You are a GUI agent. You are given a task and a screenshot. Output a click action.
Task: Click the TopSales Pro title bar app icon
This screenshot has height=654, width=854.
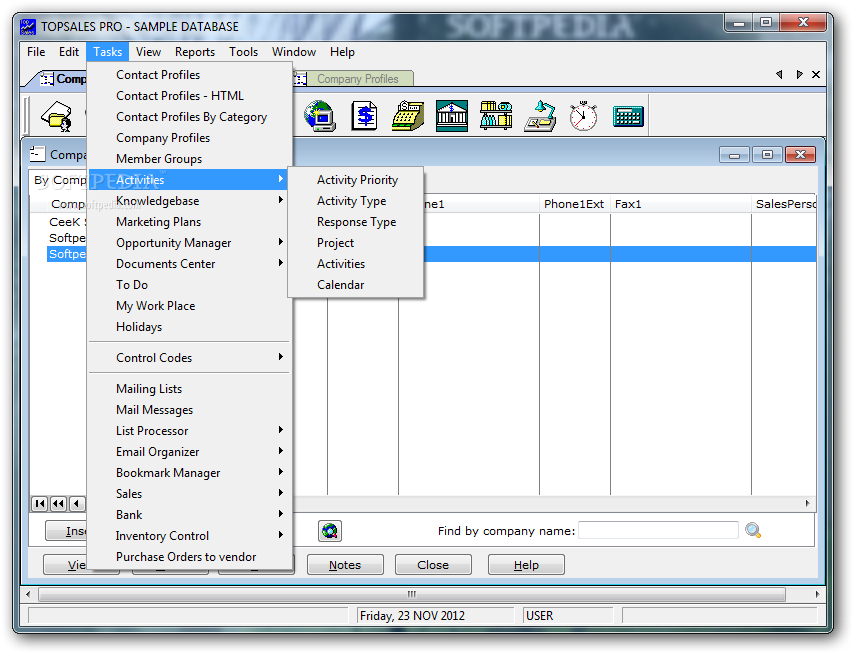click(x=28, y=27)
